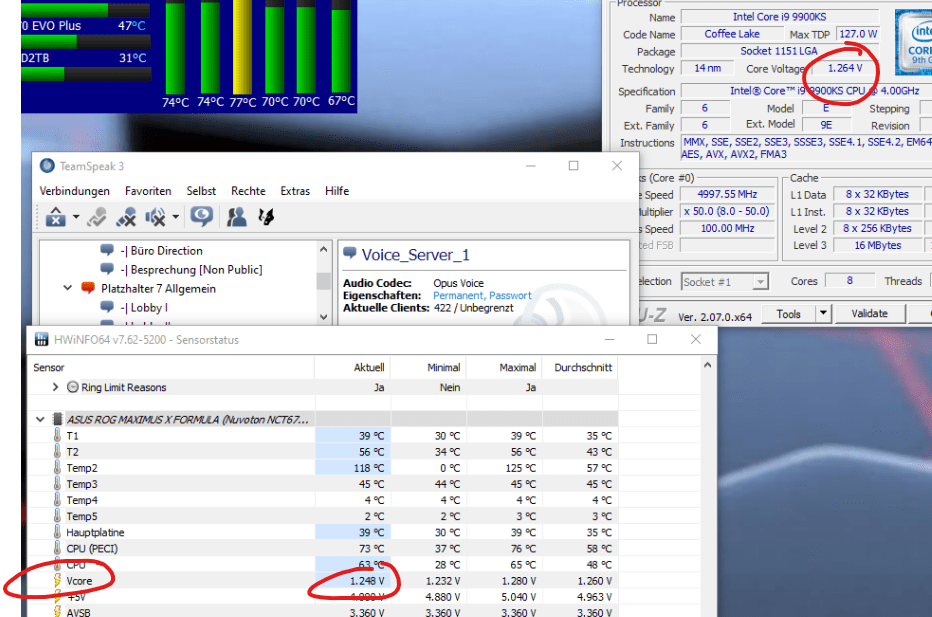Collapse ASUS ROG MAXIMUS X FORMULA group
Viewport: 932px width, 617px height.
pyautogui.click(x=40, y=419)
